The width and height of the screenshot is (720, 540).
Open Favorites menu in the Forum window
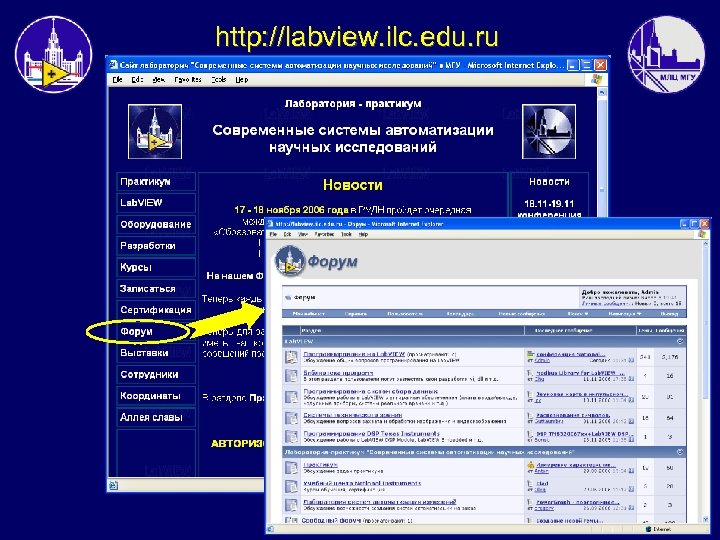(324, 234)
